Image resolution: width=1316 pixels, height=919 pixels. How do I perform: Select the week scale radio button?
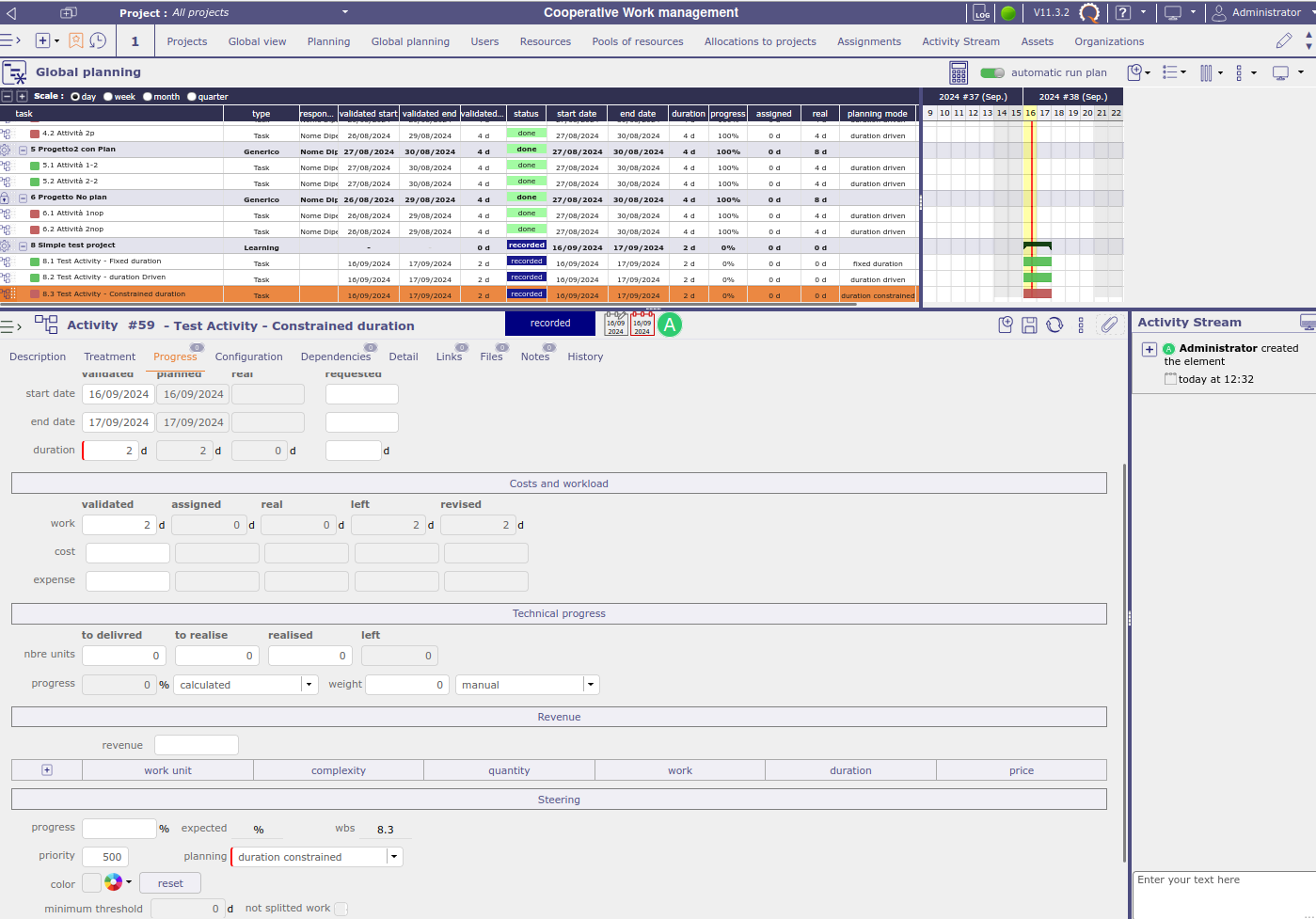tap(108, 97)
